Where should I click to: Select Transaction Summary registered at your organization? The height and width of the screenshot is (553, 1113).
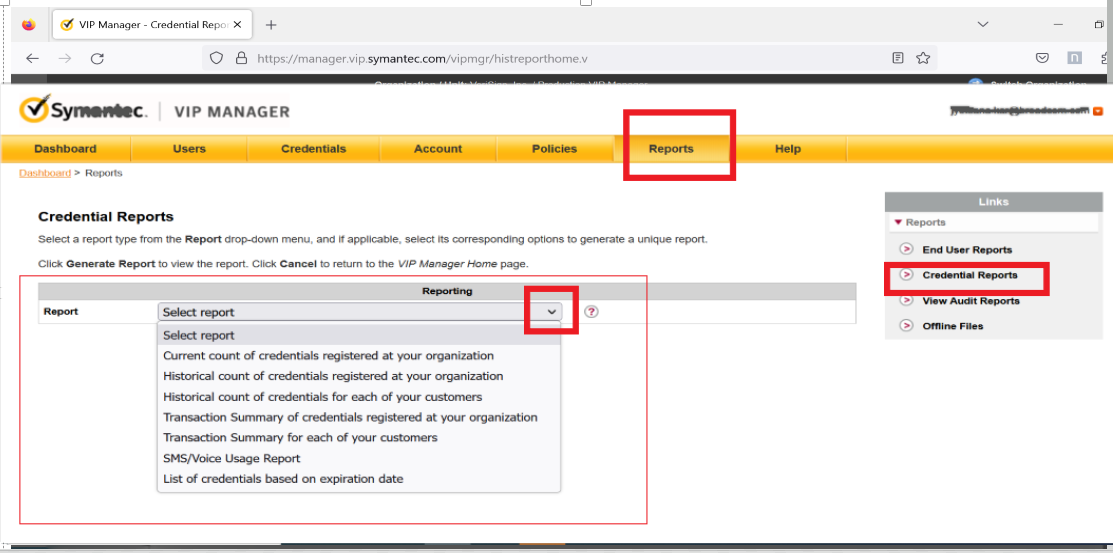pos(359,417)
